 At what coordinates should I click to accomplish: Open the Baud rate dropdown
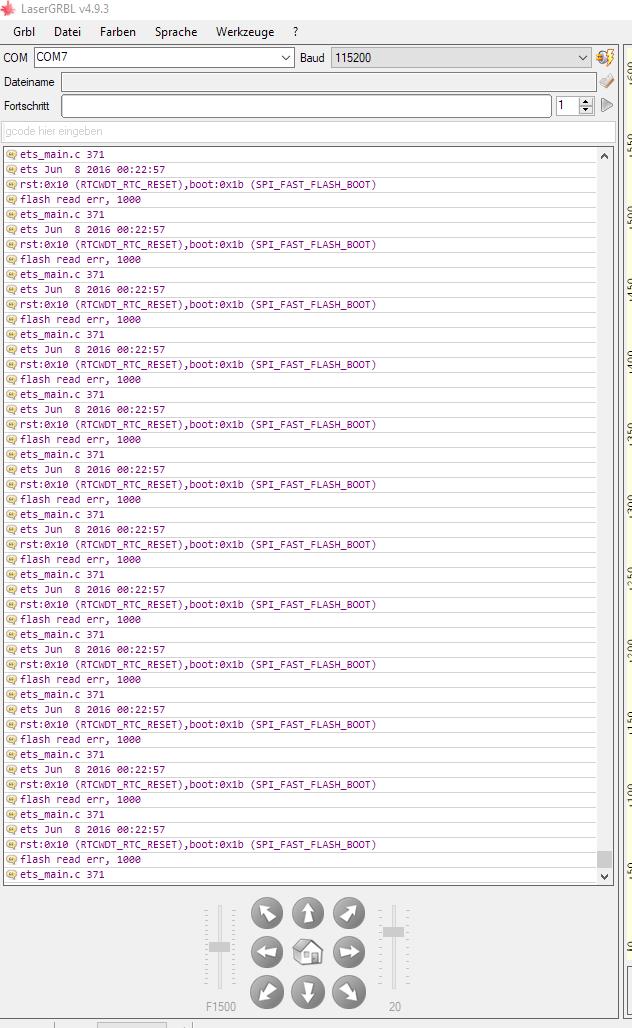click(583, 58)
